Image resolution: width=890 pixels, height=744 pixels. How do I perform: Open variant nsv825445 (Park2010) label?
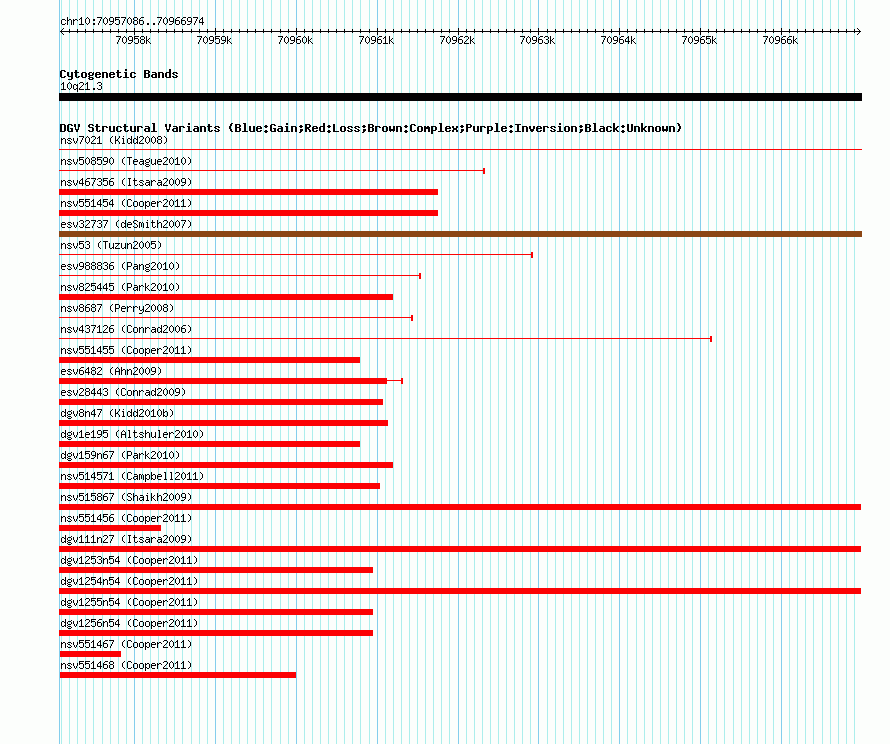pyautogui.click(x=120, y=287)
